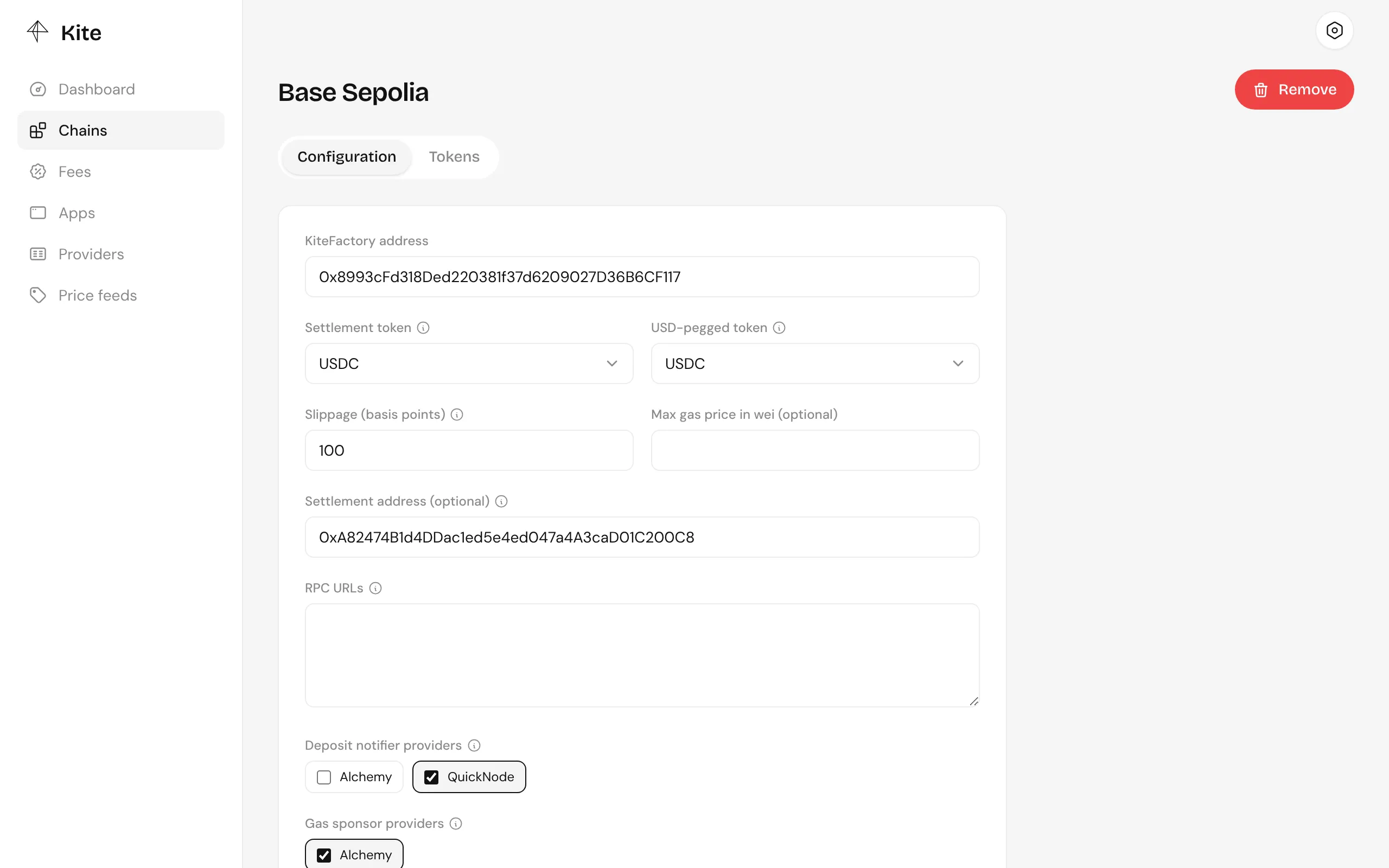This screenshot has height=868, width=1389.
Task: Show info for RPC URLs
Action: pos(375,588)
